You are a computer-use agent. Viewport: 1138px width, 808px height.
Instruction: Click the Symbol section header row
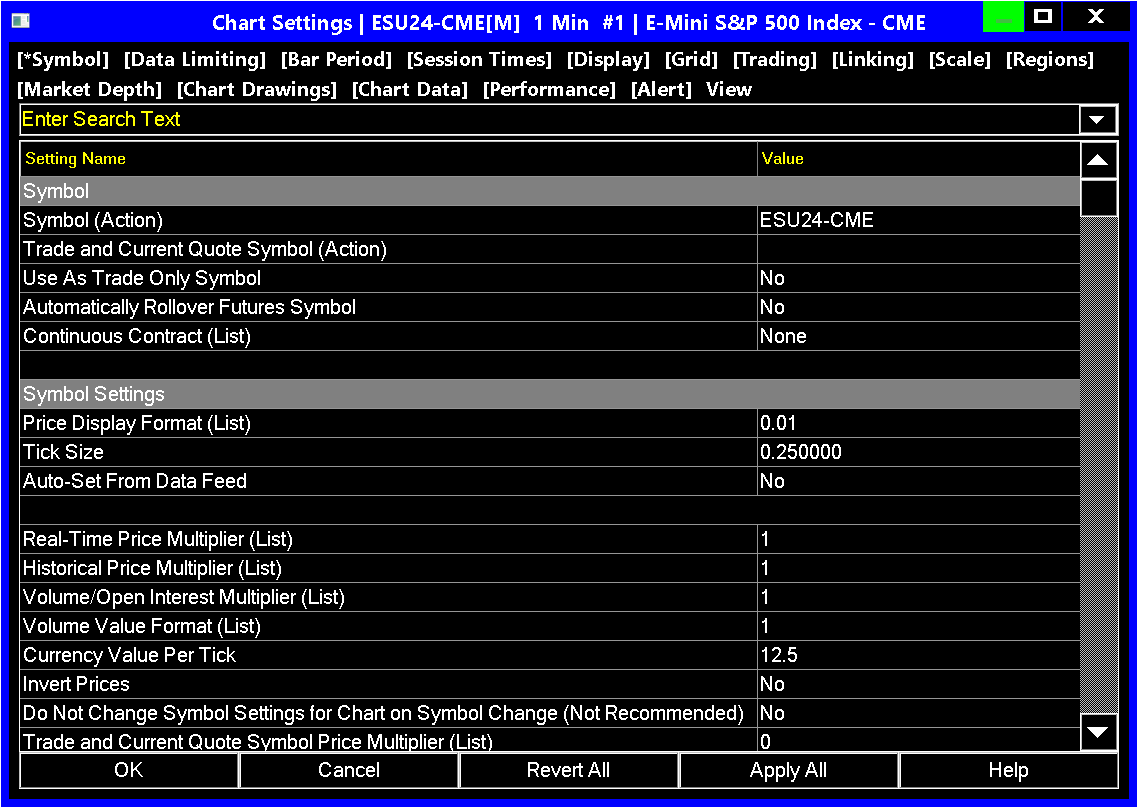pos(549,191)
